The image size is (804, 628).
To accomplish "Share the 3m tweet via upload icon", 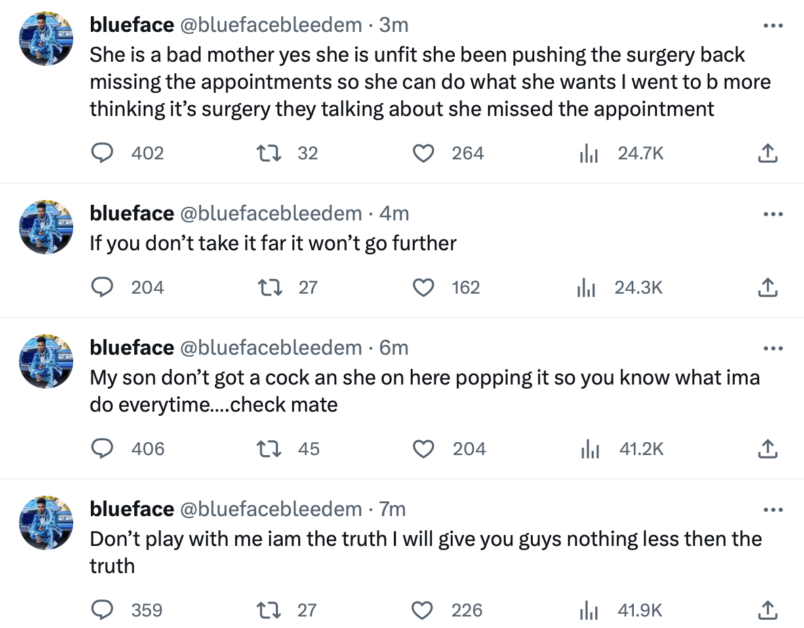I will [x=768, y=153].
